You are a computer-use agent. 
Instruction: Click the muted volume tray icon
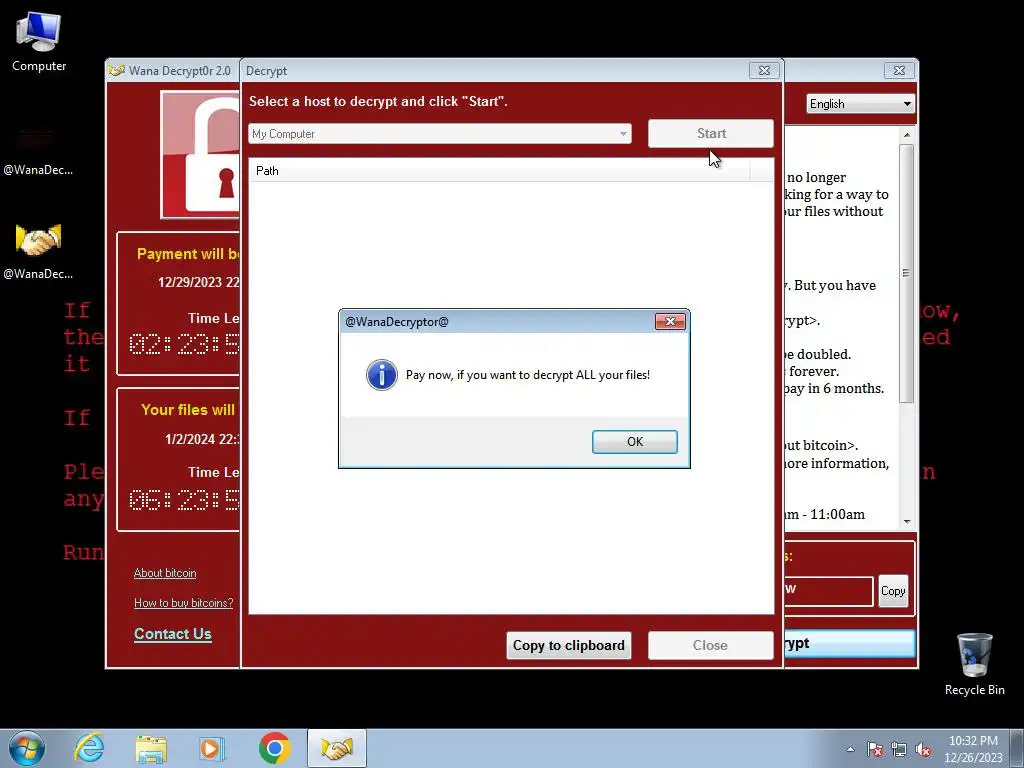pos(923,749)
